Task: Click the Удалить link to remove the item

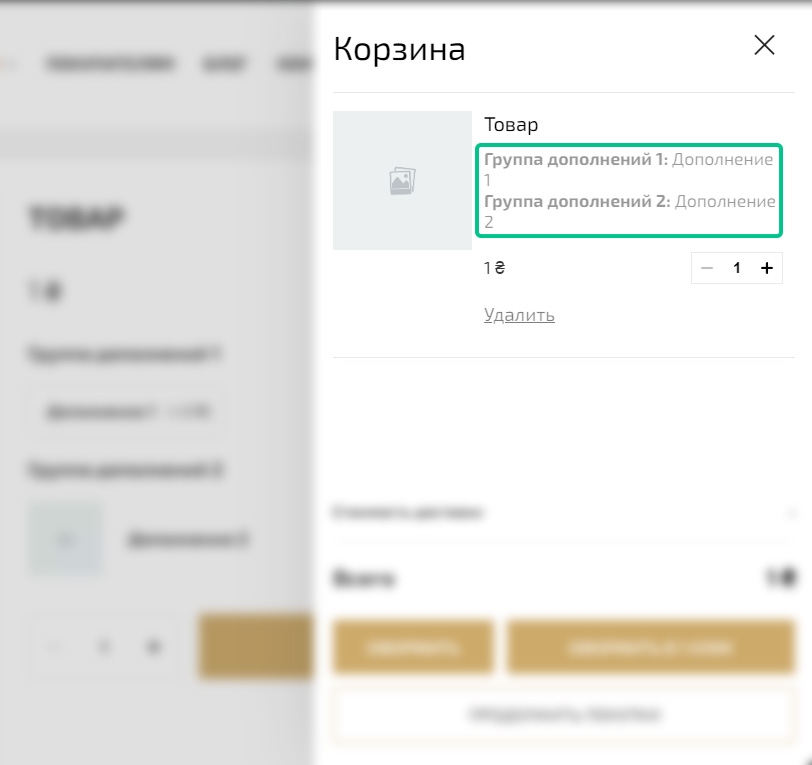Action: pyautogui.click(x=519, y=314)
